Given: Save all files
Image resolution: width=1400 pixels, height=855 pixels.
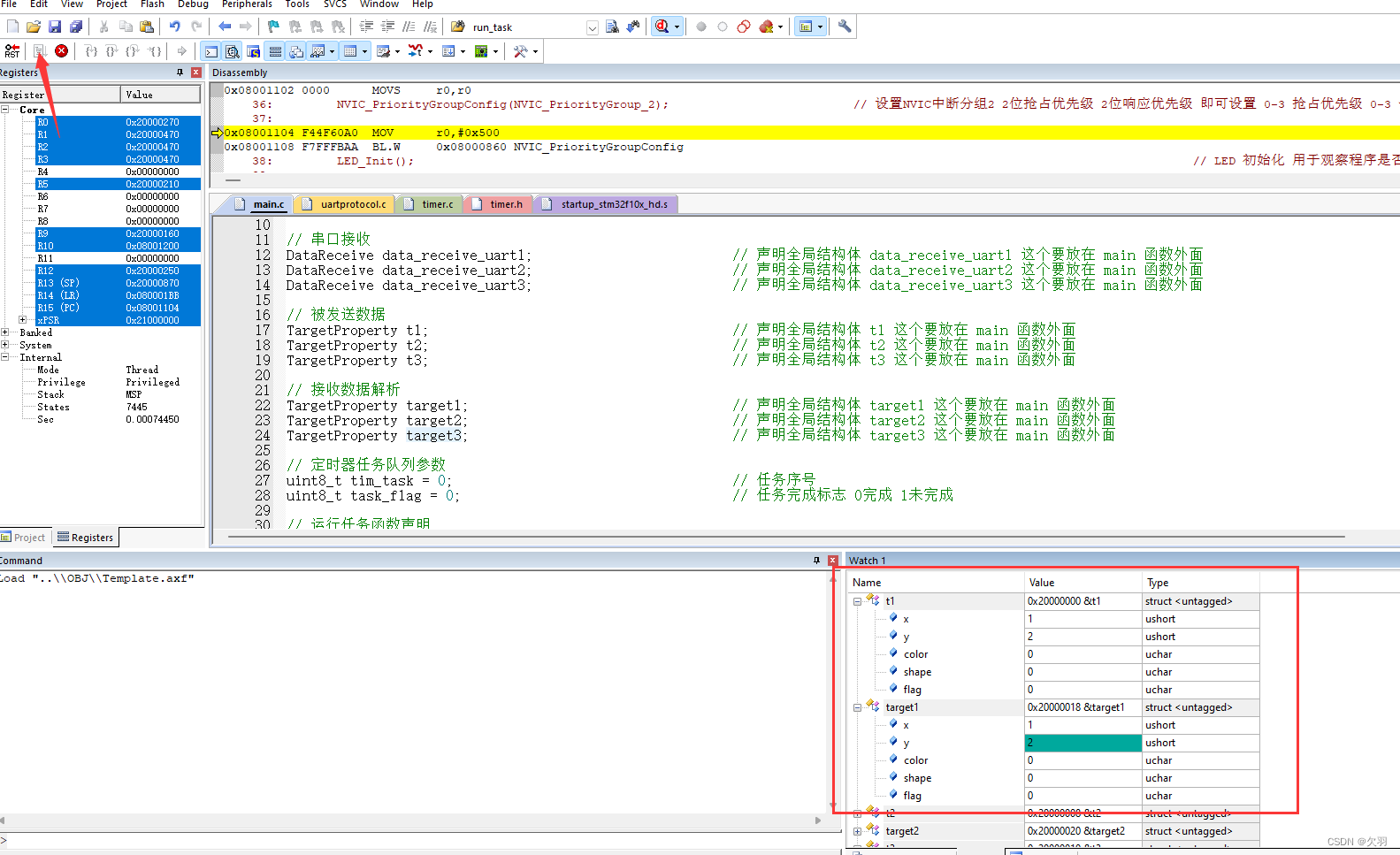Looking at the screenshot, I should pos(76,27).
